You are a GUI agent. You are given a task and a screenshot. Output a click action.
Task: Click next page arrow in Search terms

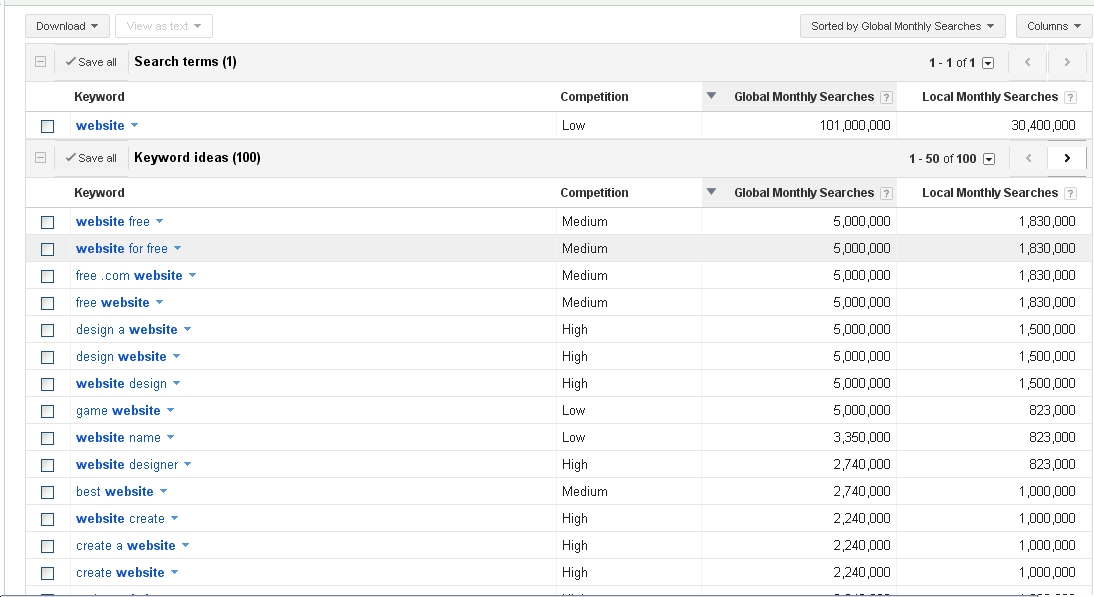click(1067, 62)
